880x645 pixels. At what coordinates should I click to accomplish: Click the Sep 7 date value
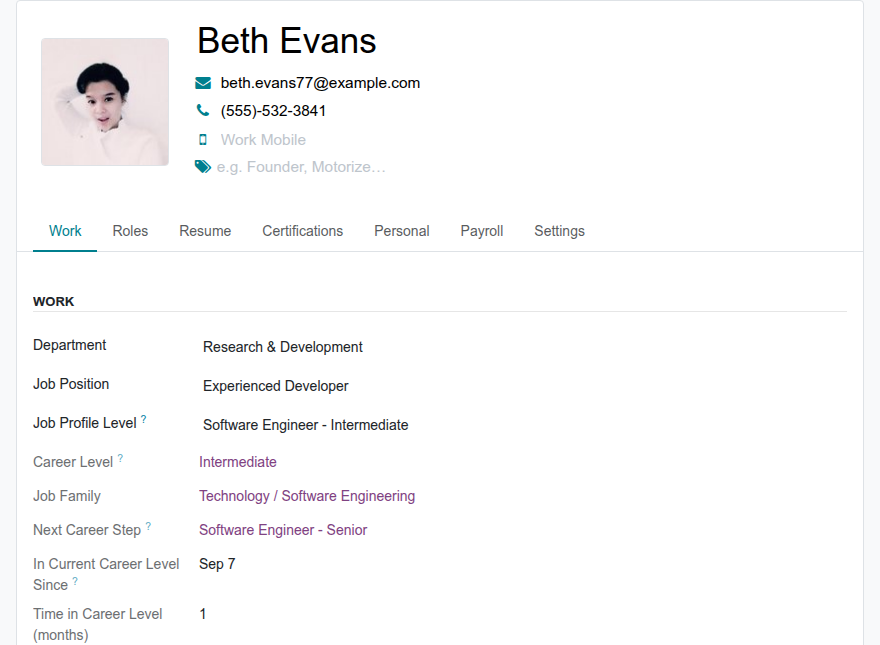217,564
